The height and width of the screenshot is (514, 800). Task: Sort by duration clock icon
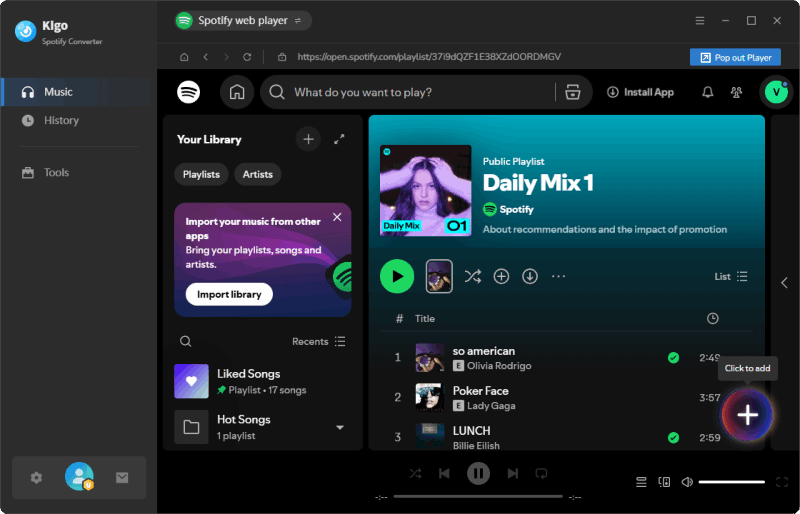[713, 319]
